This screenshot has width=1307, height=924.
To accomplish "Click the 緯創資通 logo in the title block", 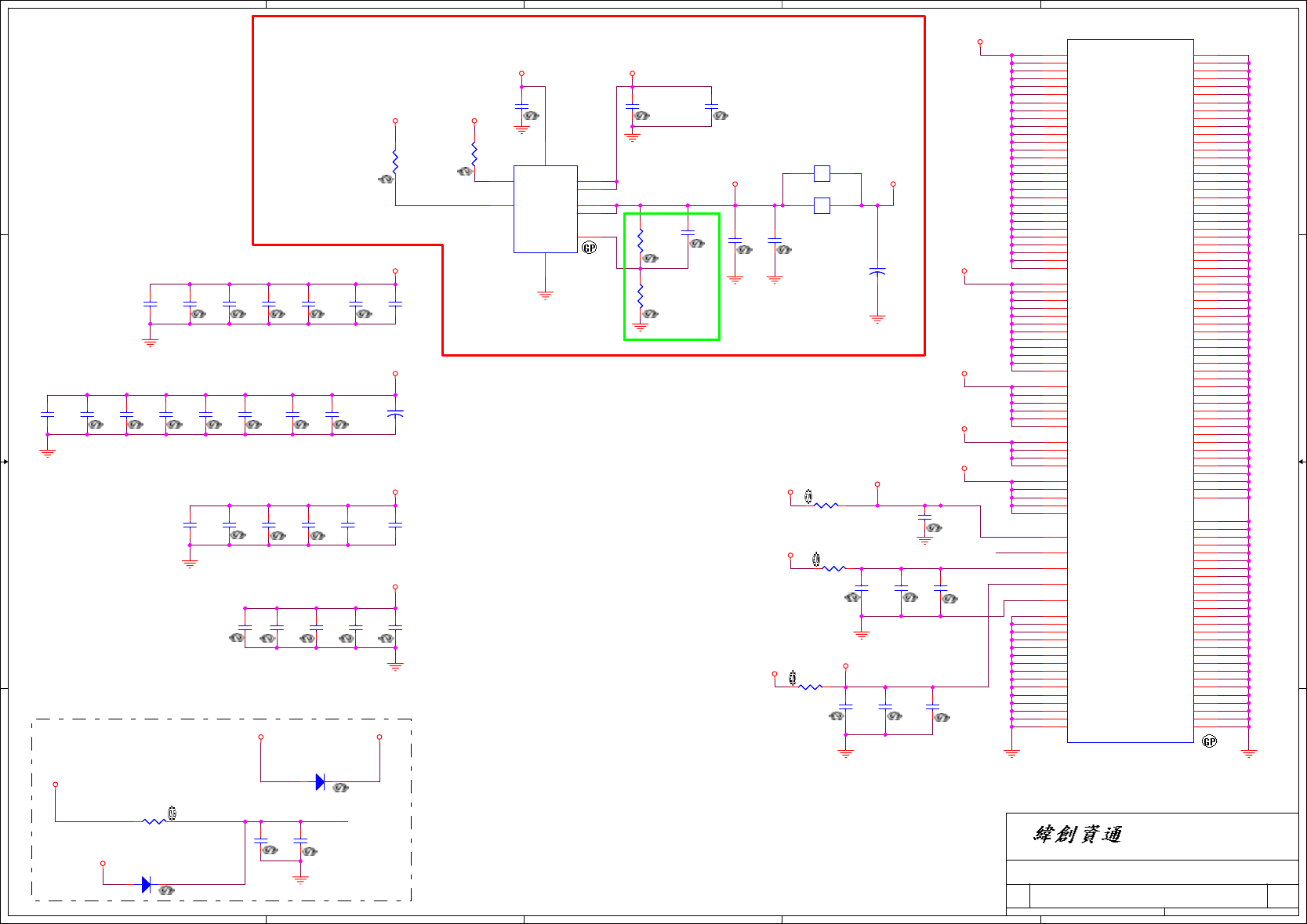I will [1077, 835].
